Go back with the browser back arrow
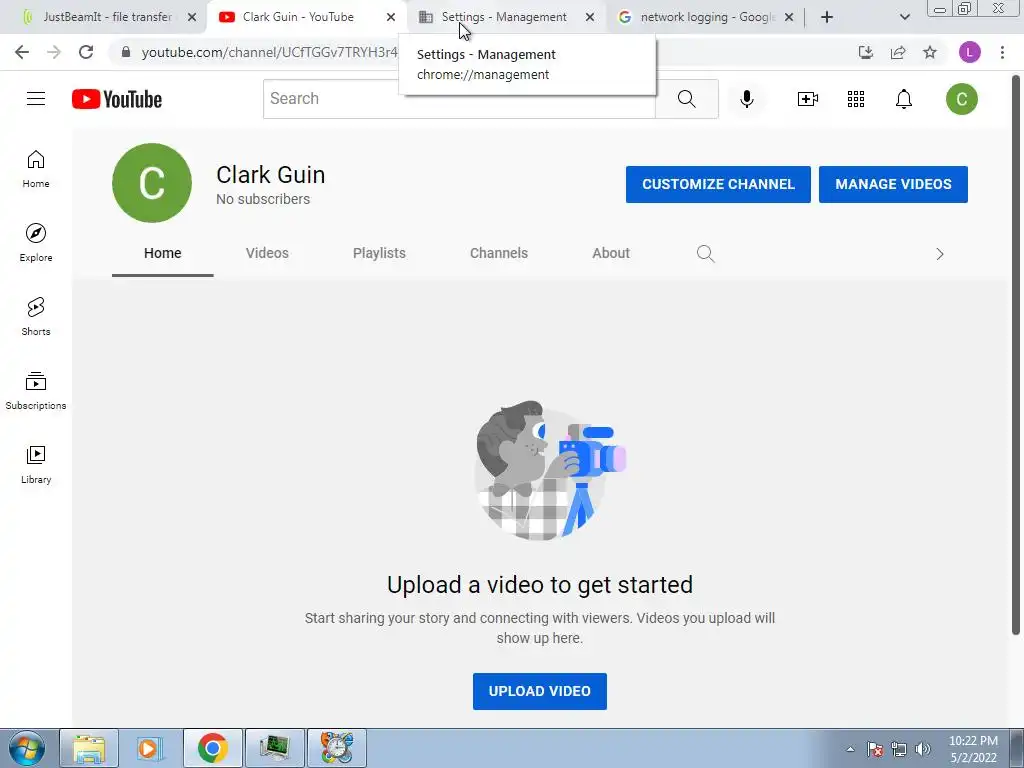1024x768 pixels. click(x=22, y=52)
